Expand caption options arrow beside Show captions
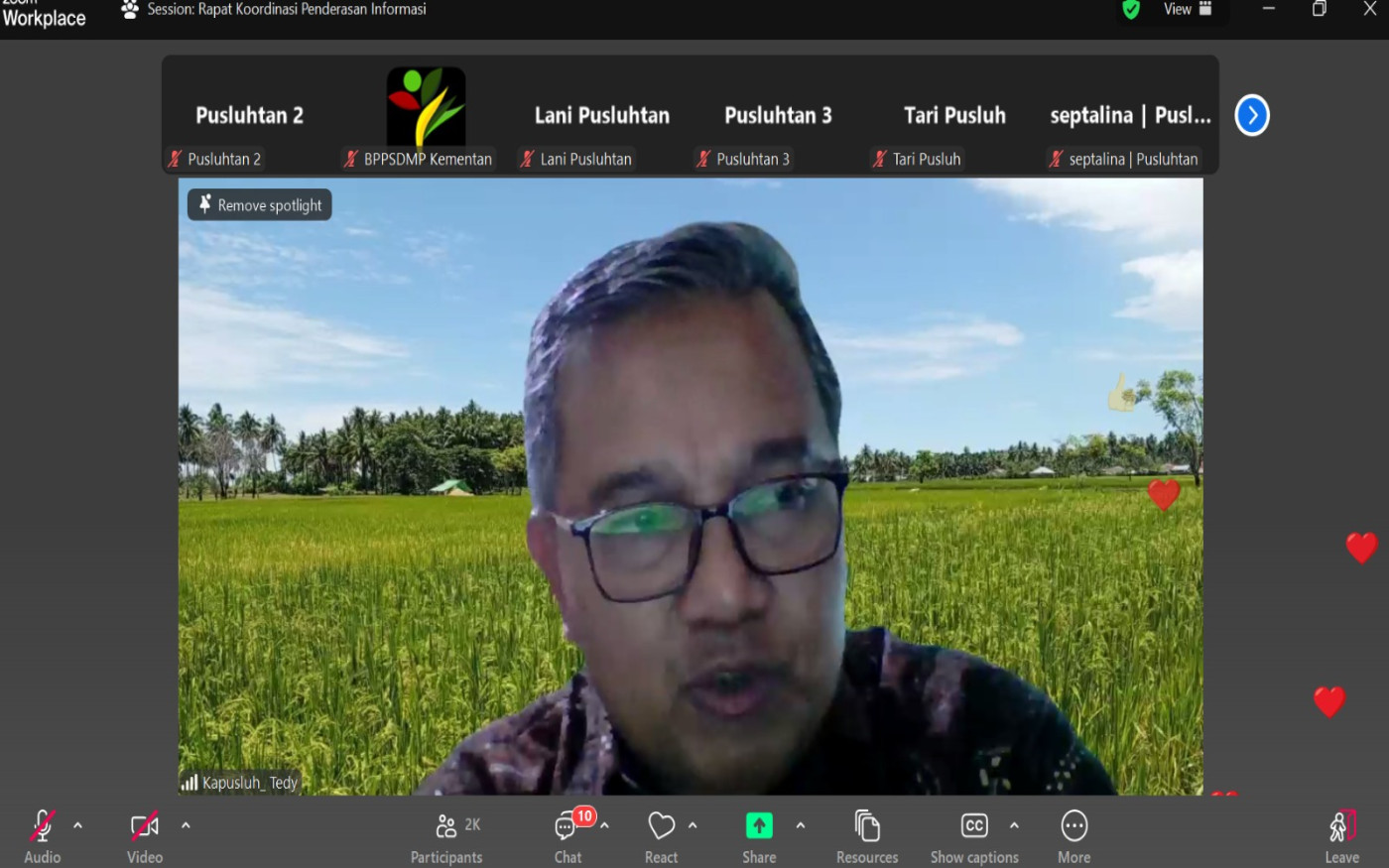 click(1014, 825)
